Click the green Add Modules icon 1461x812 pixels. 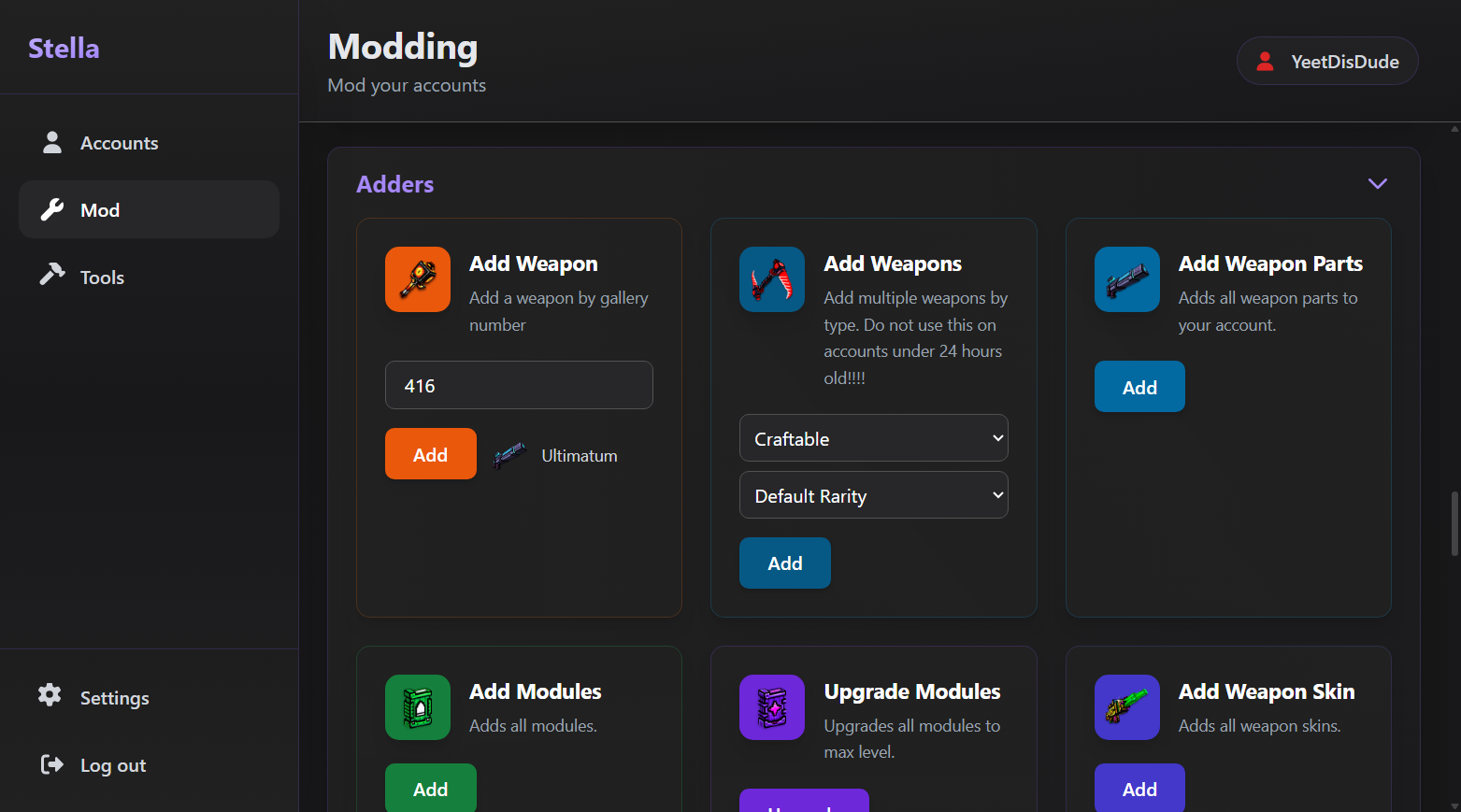[417, 707]
